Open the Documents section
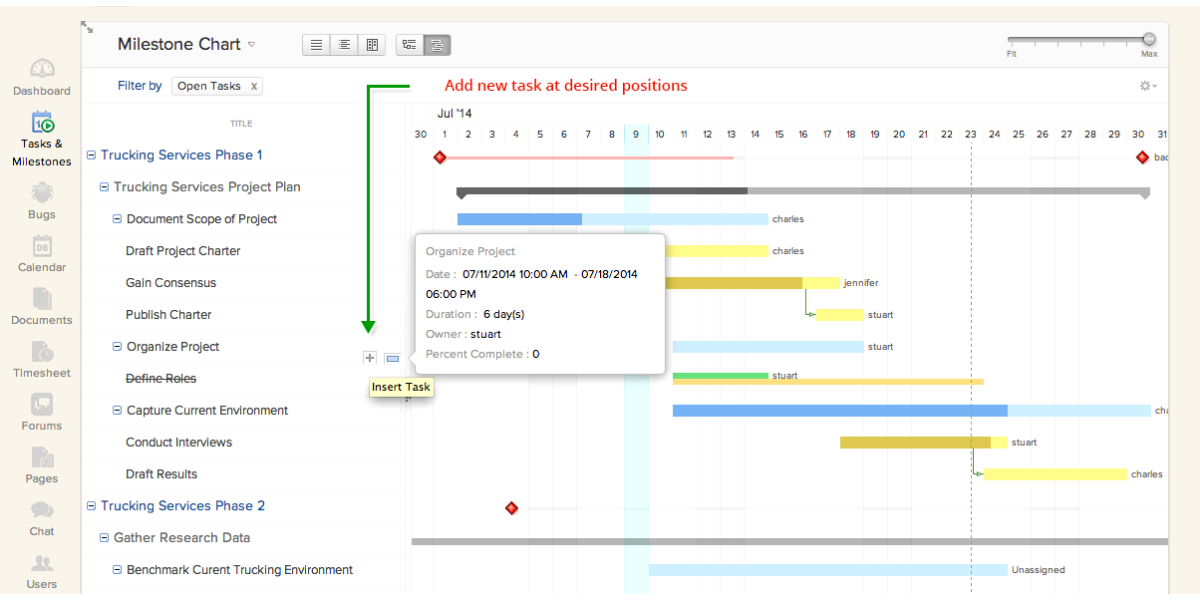 coord(41,305)
